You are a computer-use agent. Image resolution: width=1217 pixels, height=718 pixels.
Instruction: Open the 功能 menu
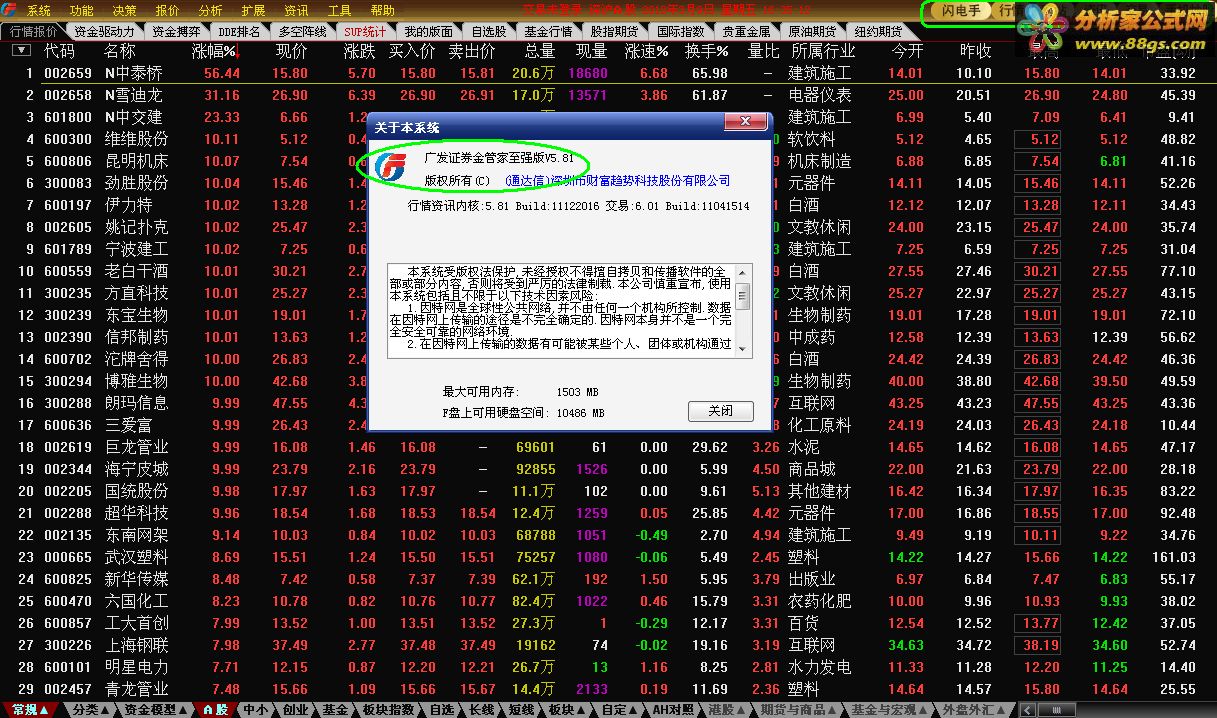[x=82, y=11]
